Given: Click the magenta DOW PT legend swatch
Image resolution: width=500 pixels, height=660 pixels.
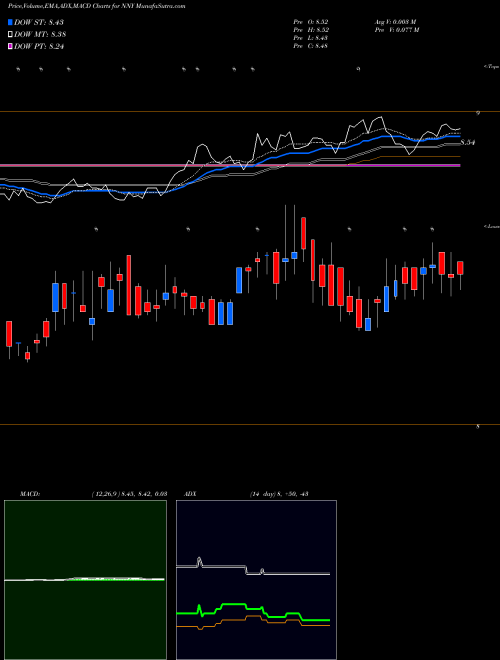Looking at the screenshot, I should (10, 47).
